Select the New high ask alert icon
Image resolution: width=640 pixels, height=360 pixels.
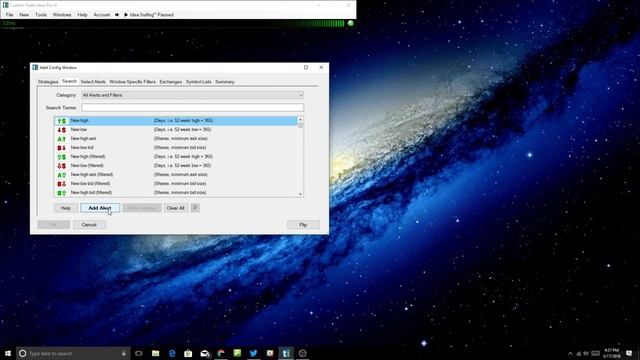(62, 139)
